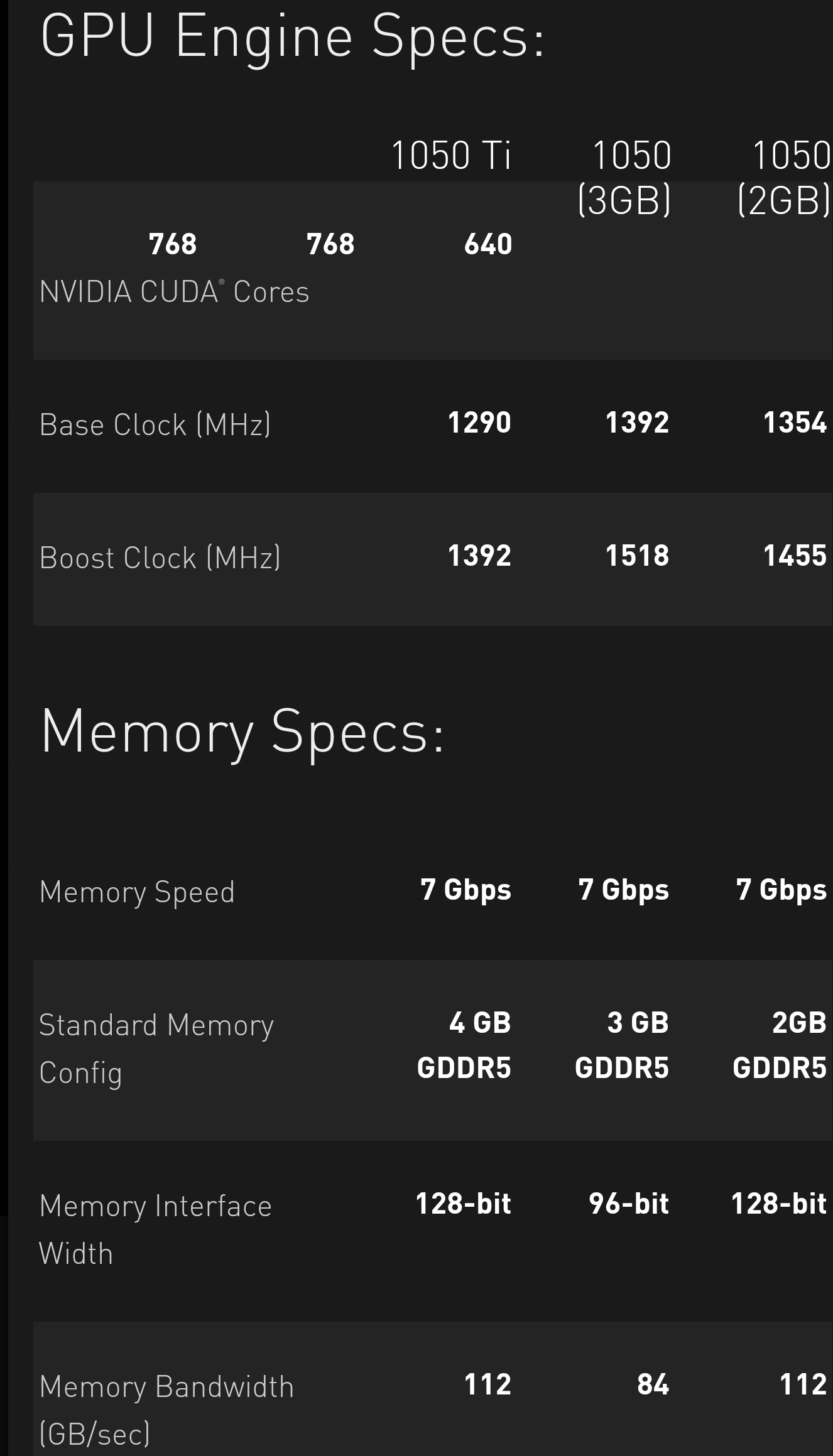
Task: Click the boost clock value 1455
Action: (795, 556)
